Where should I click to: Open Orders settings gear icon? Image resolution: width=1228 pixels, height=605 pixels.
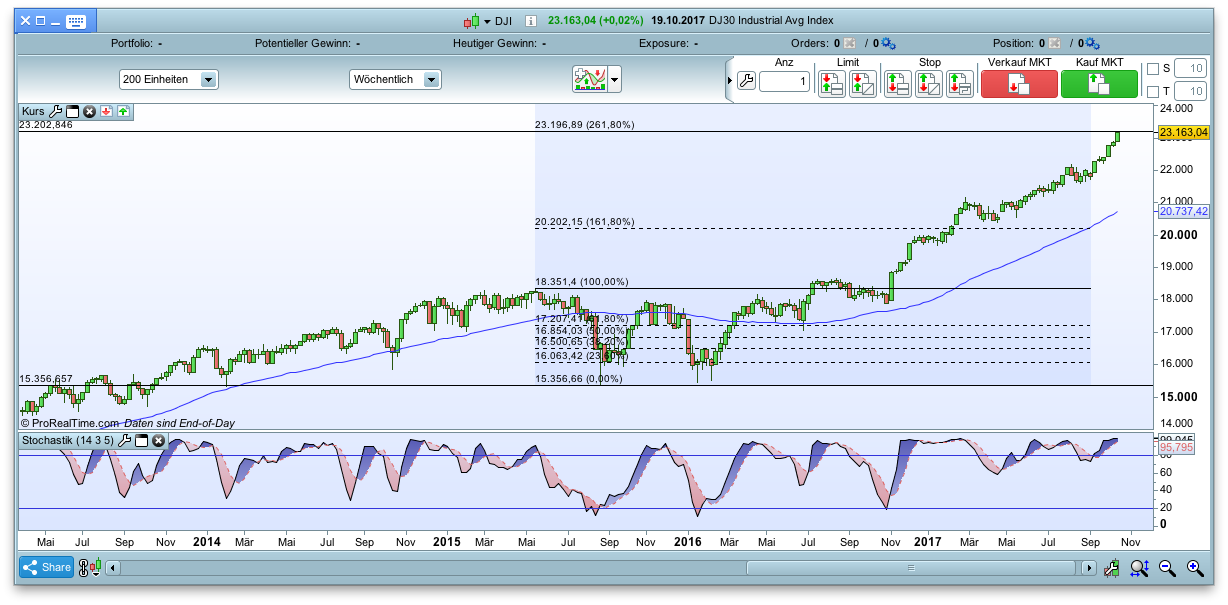[x=887, y=44]
